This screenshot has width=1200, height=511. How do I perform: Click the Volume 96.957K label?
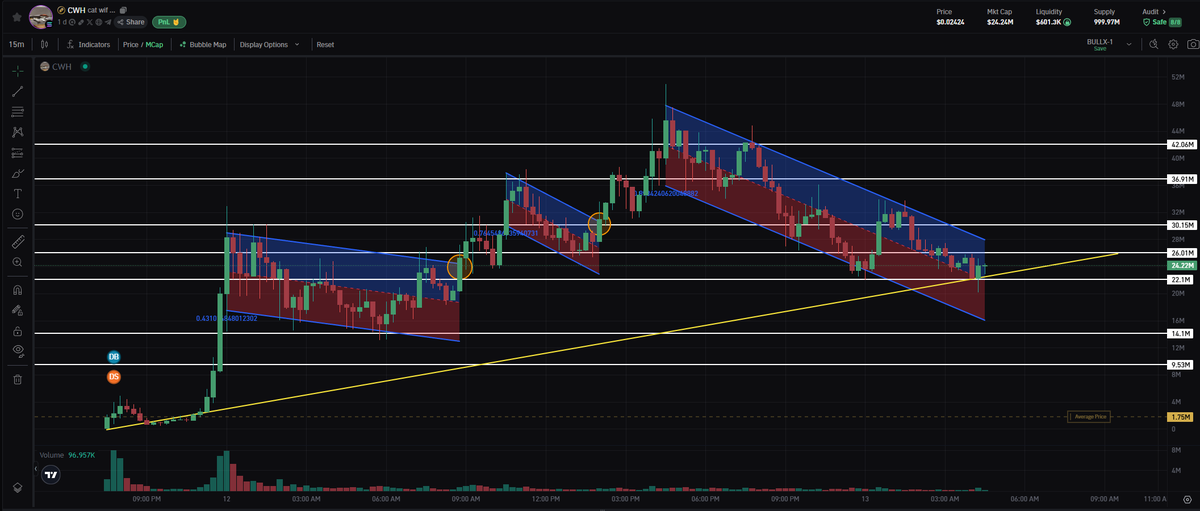(67, 454)
